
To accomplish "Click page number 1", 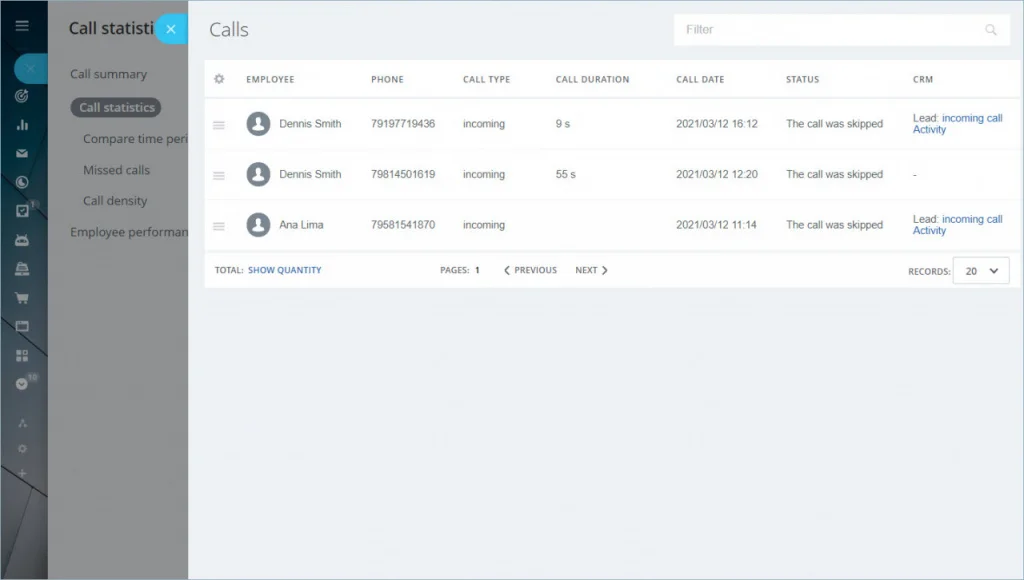I will [477, 270].
